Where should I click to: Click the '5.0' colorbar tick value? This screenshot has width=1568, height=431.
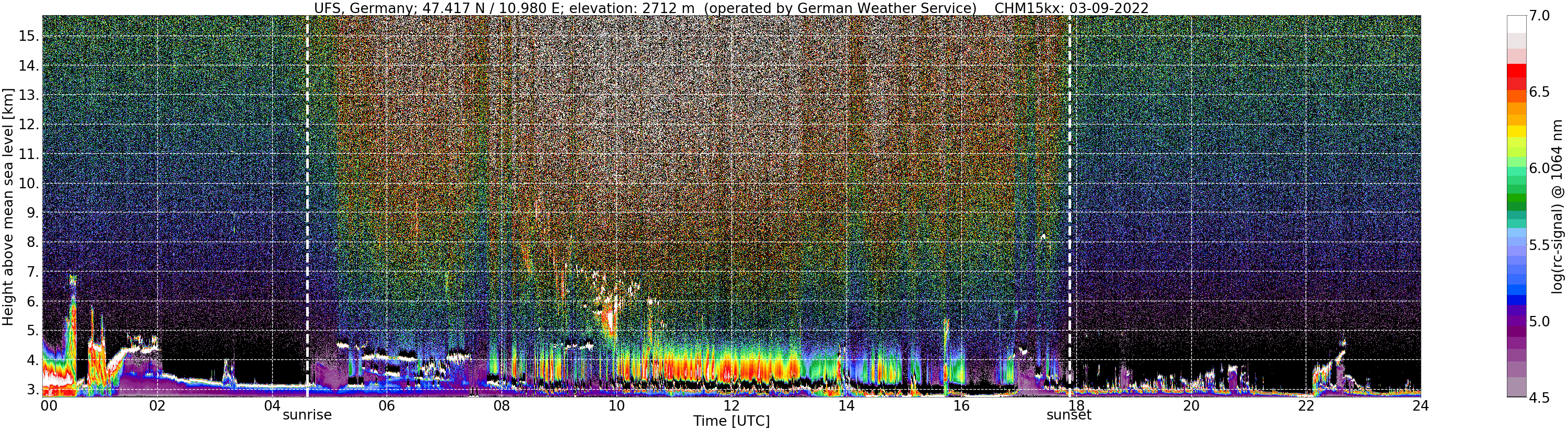pos(1538,321)
